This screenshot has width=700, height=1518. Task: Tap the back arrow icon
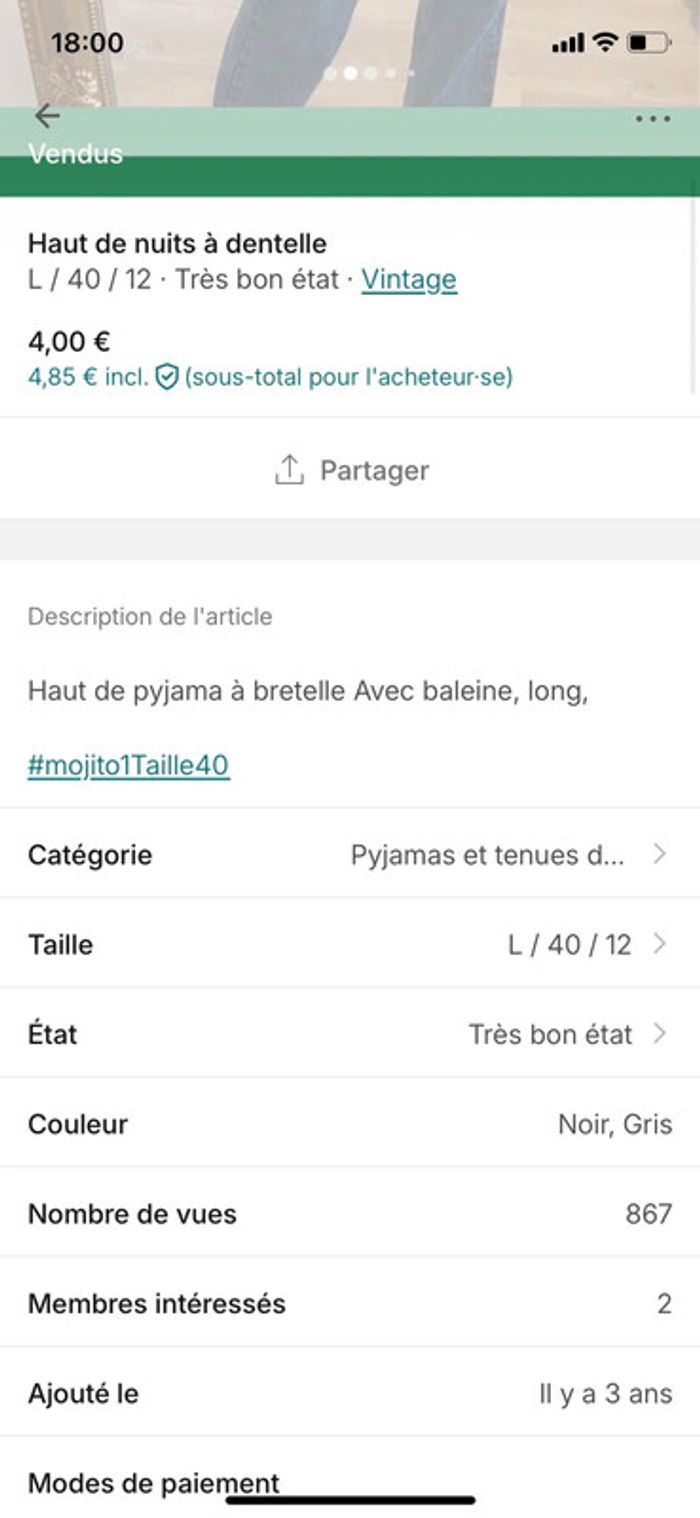(46, 116)
